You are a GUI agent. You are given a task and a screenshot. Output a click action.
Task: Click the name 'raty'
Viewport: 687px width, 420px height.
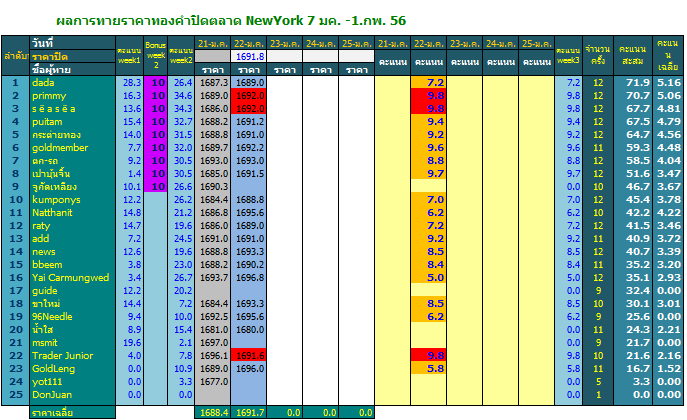click(41, 226)
